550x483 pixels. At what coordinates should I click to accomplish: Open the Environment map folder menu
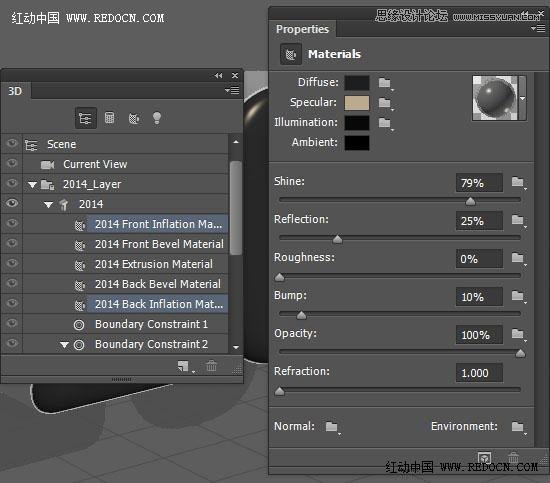click(x=518, y=427)
